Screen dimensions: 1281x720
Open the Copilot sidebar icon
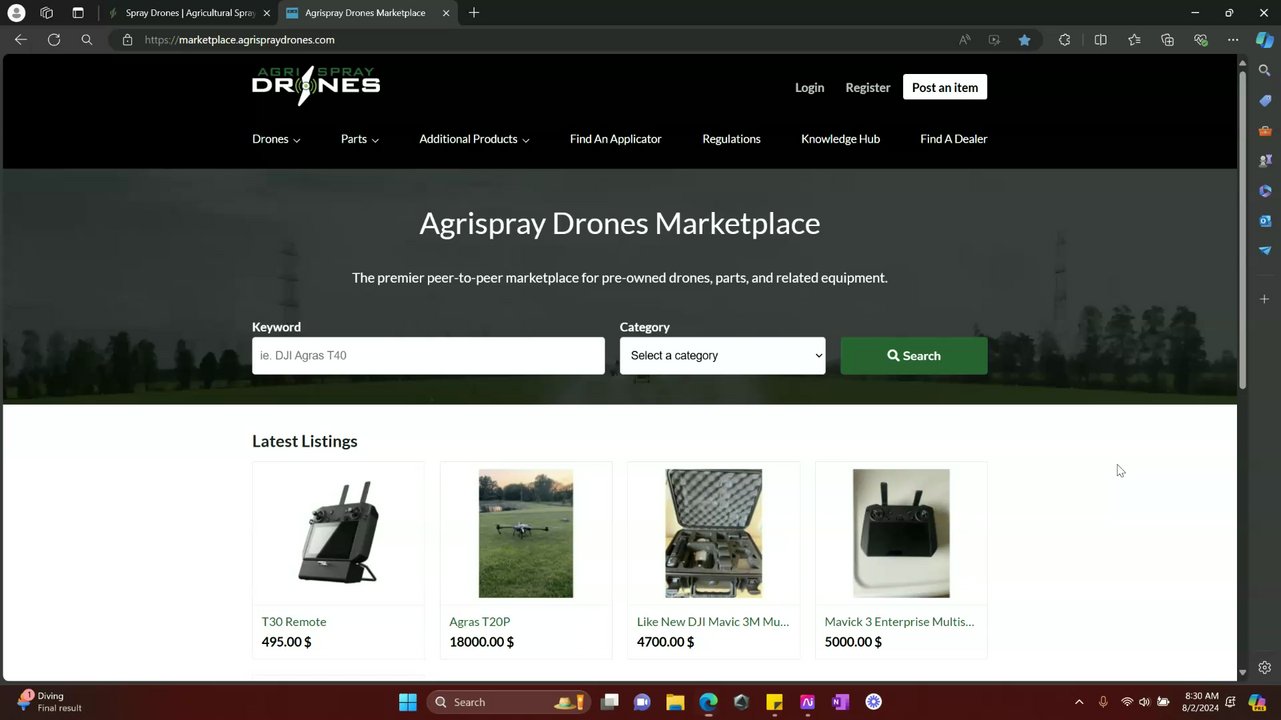coord(1265,40)
